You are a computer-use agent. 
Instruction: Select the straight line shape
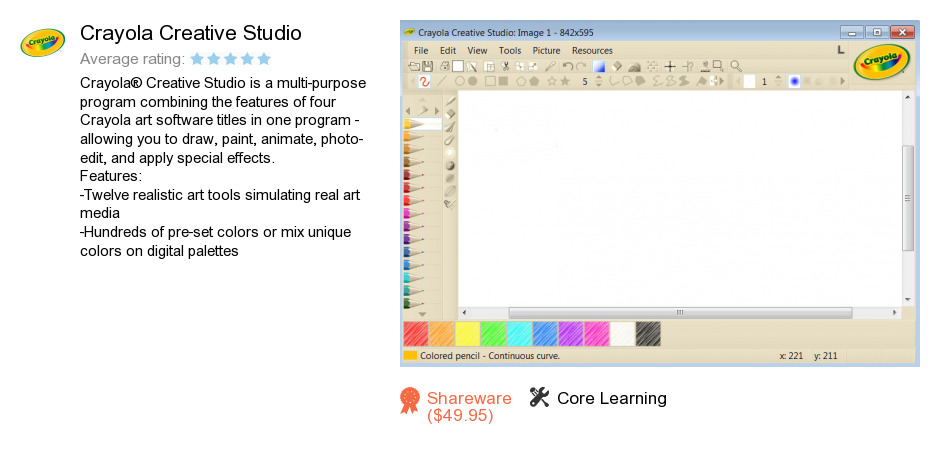click(x=442, y=81)
